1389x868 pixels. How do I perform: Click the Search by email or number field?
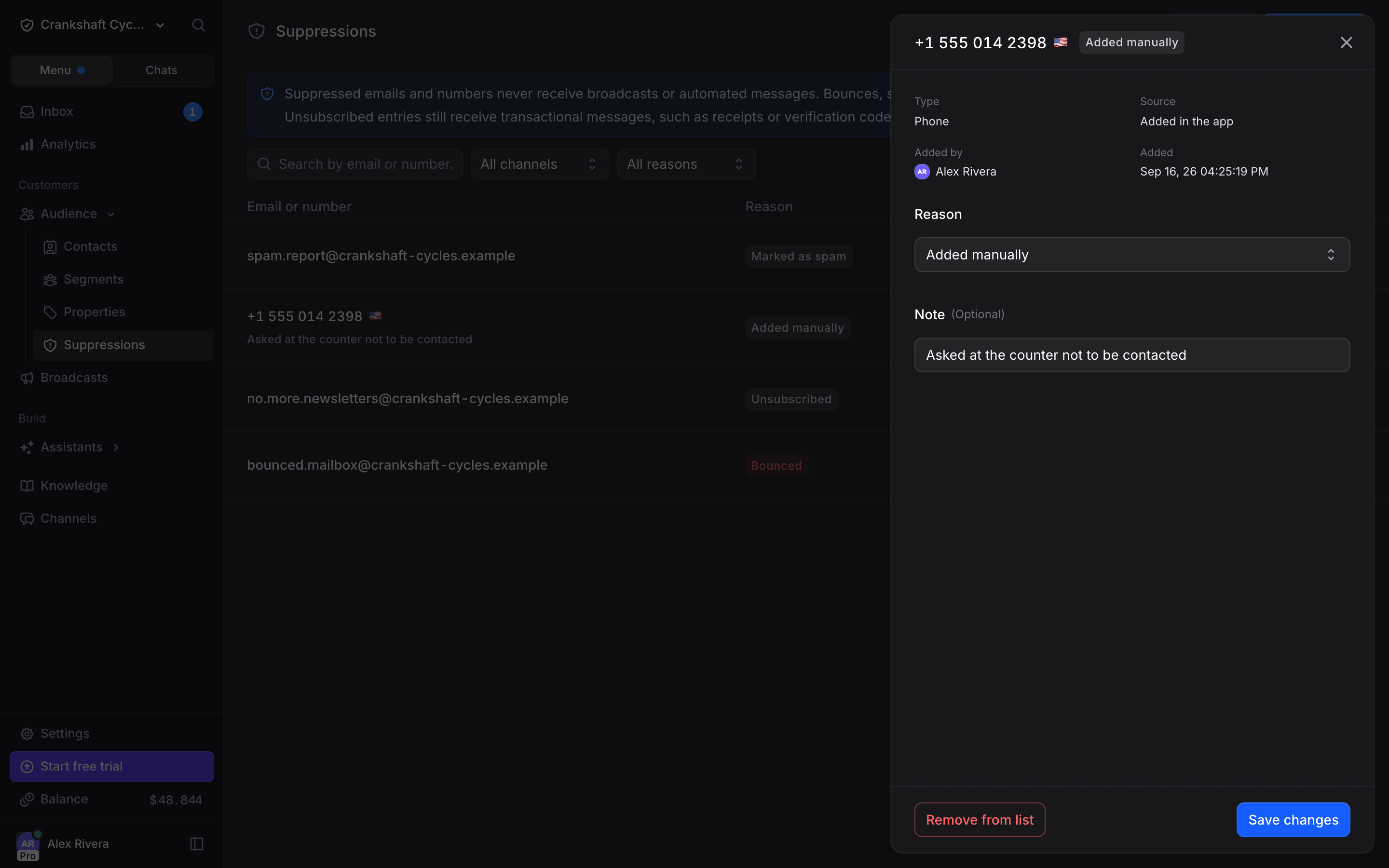(x=354, y=164)
